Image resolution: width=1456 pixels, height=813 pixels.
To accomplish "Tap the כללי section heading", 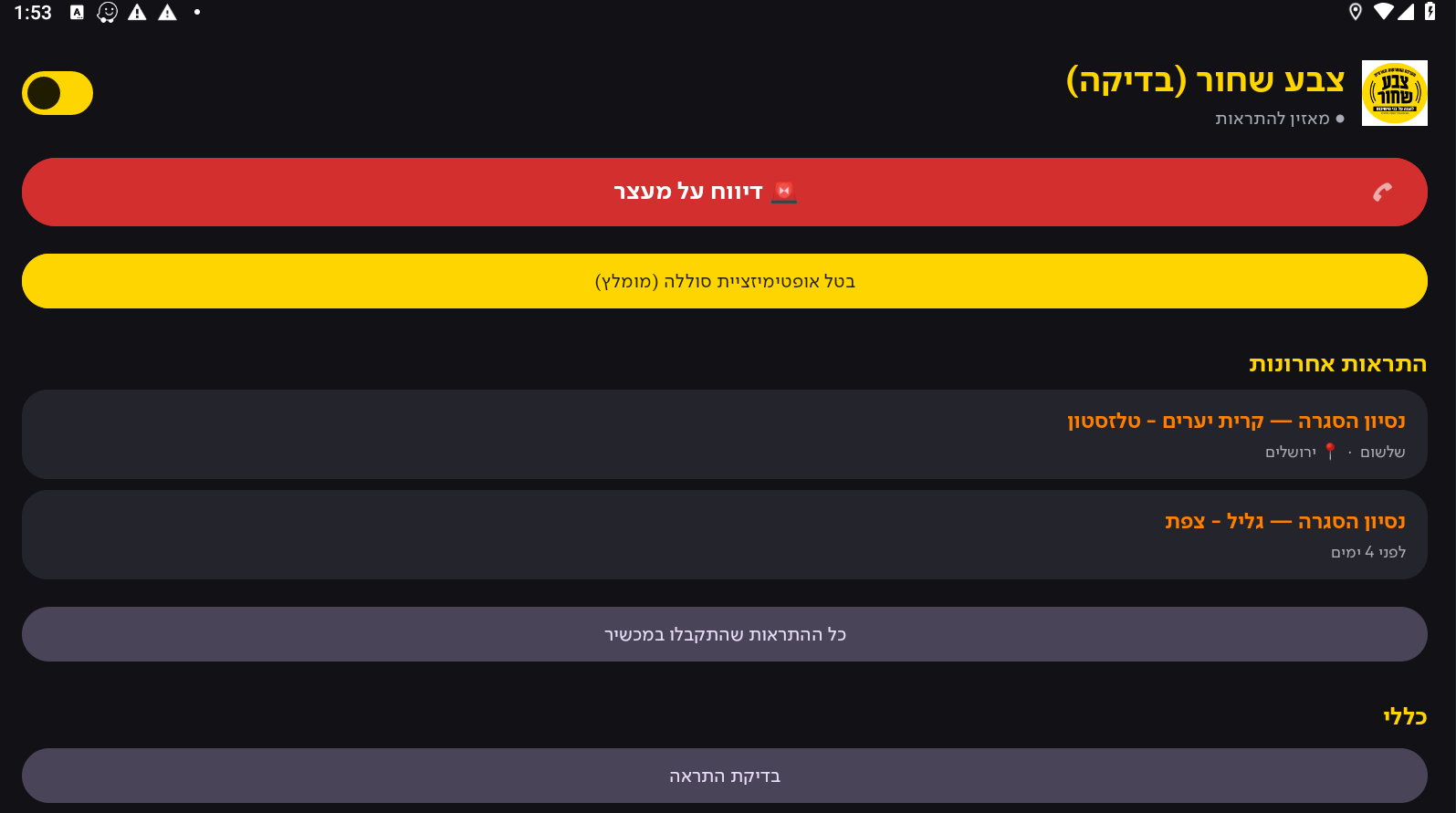I will (1405, 716).
